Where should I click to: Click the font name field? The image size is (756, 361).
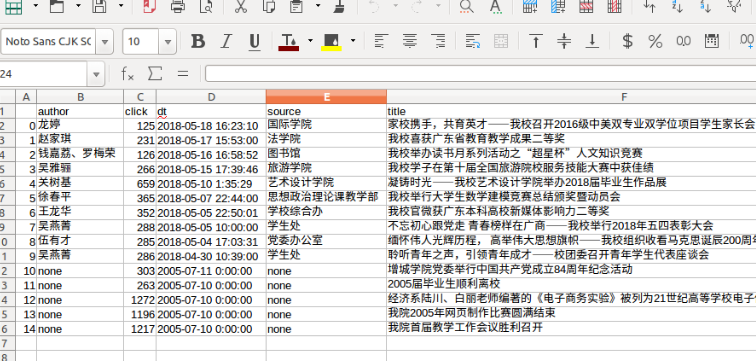pos(48,42)
